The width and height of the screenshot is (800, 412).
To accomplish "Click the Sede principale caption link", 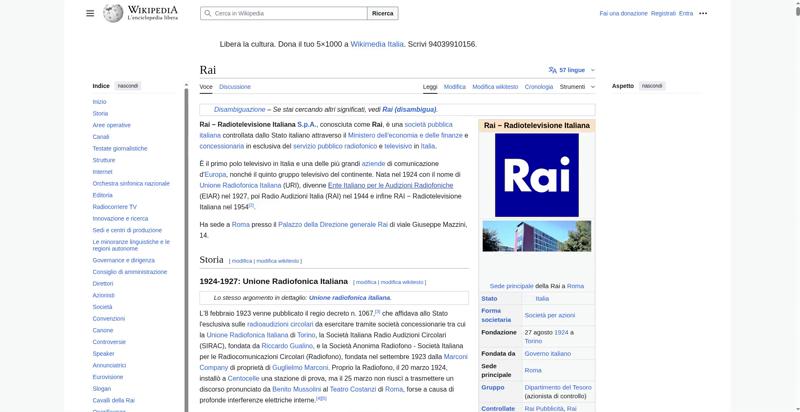I will click(511, 286).
